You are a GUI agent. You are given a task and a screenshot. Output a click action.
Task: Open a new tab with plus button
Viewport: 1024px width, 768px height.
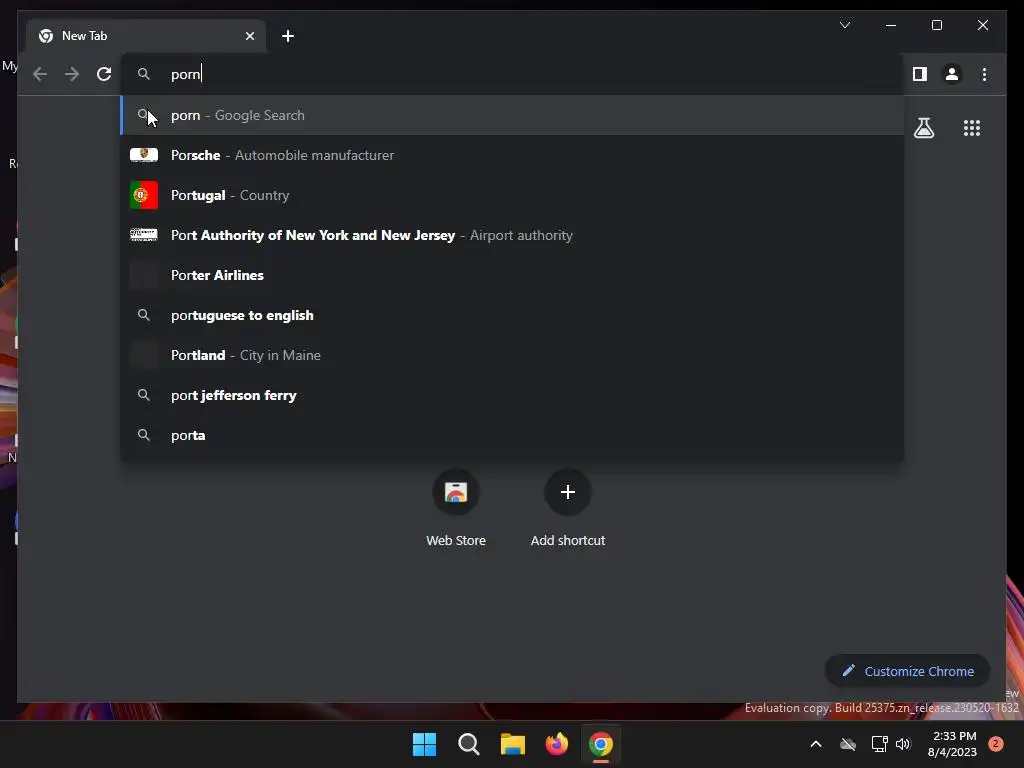[288, 36]
